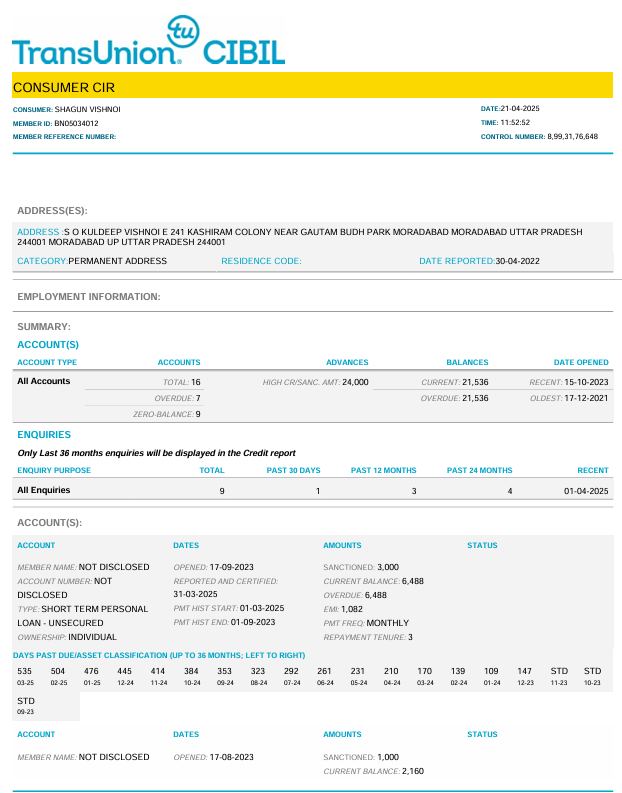Screen dimensions: 622x793
Task: Select sanctioned amount 3,000
Action: [x=388, y=567]
